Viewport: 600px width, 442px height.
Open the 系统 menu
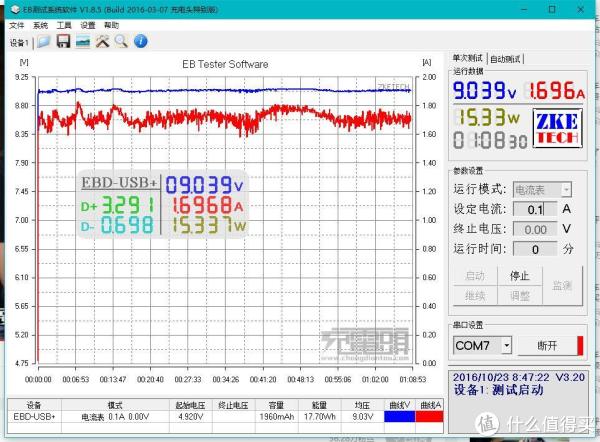[40, 26]
